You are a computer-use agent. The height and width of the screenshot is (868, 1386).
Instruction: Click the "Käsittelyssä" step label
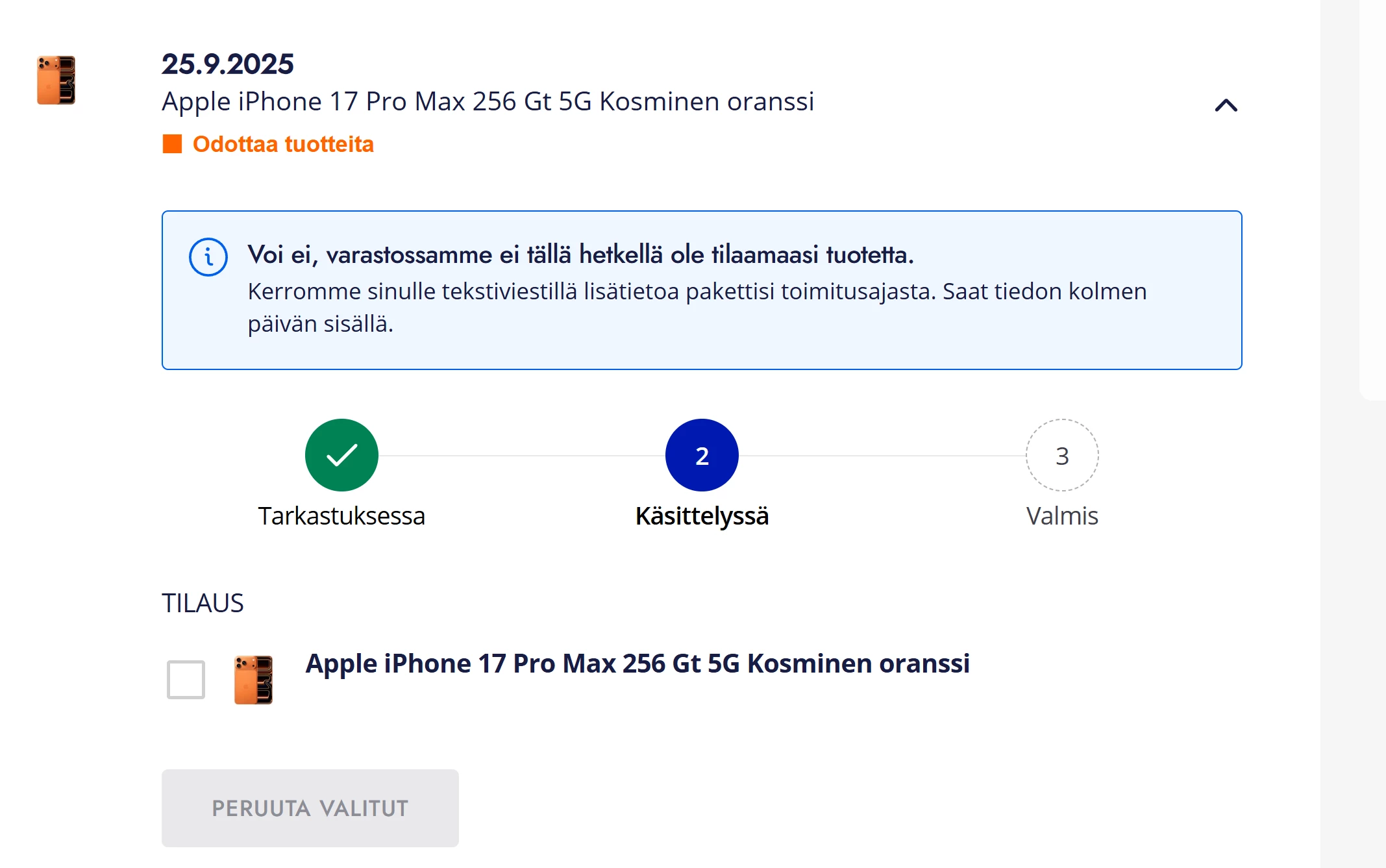tap(702, 516)
